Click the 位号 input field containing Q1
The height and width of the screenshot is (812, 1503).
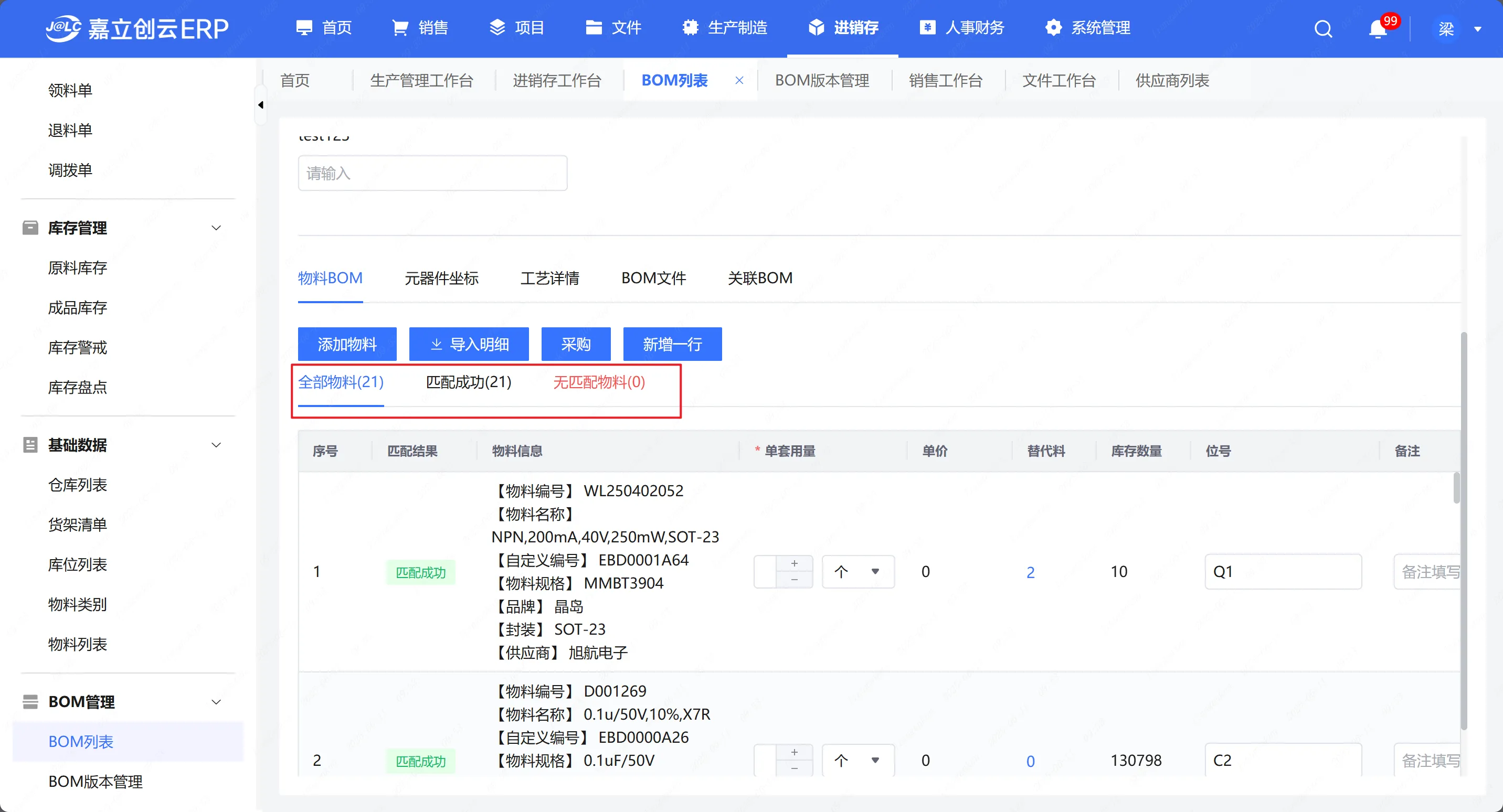[x=1283, y=572]
